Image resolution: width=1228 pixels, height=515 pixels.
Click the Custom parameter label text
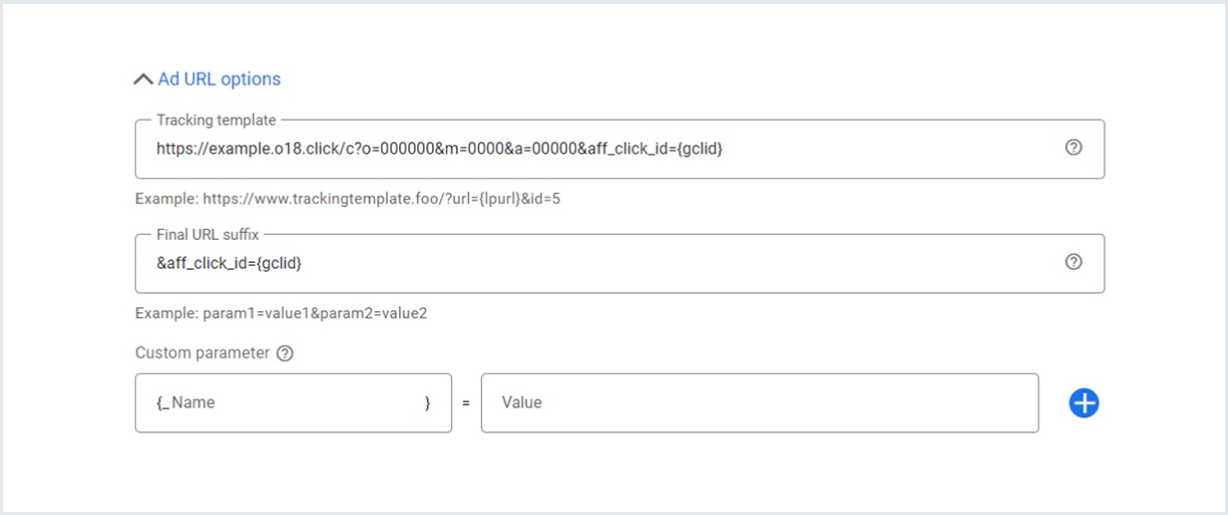click(x=202, y=353)
